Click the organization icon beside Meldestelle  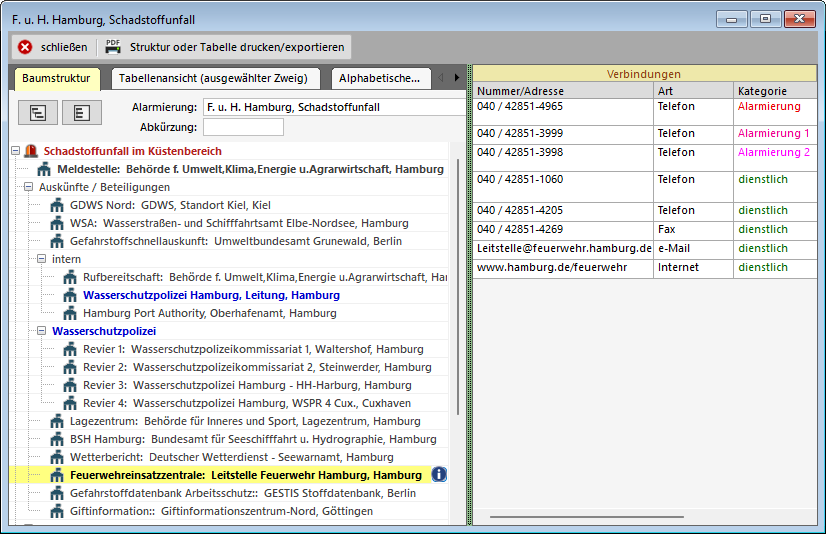[x=44, y=169]
